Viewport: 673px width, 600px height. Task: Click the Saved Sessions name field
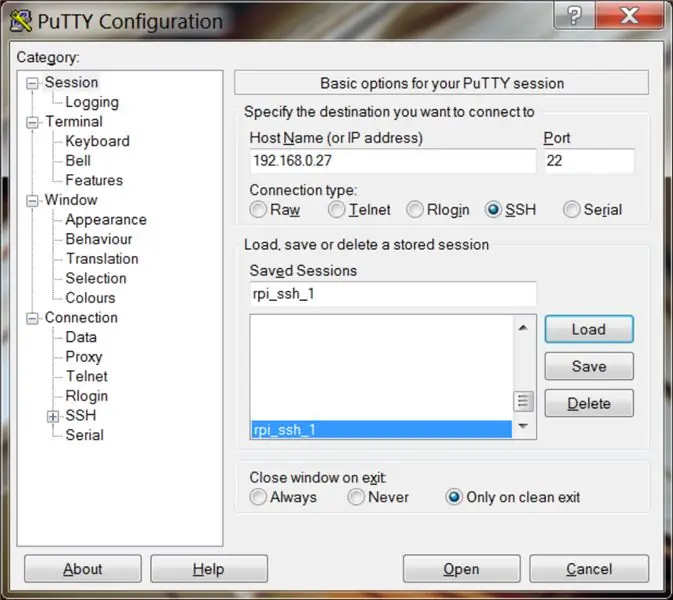pos(393,294)
